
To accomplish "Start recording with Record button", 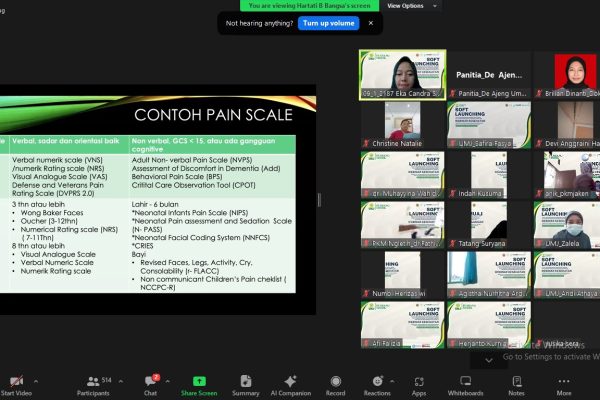I will pos(336,385).
